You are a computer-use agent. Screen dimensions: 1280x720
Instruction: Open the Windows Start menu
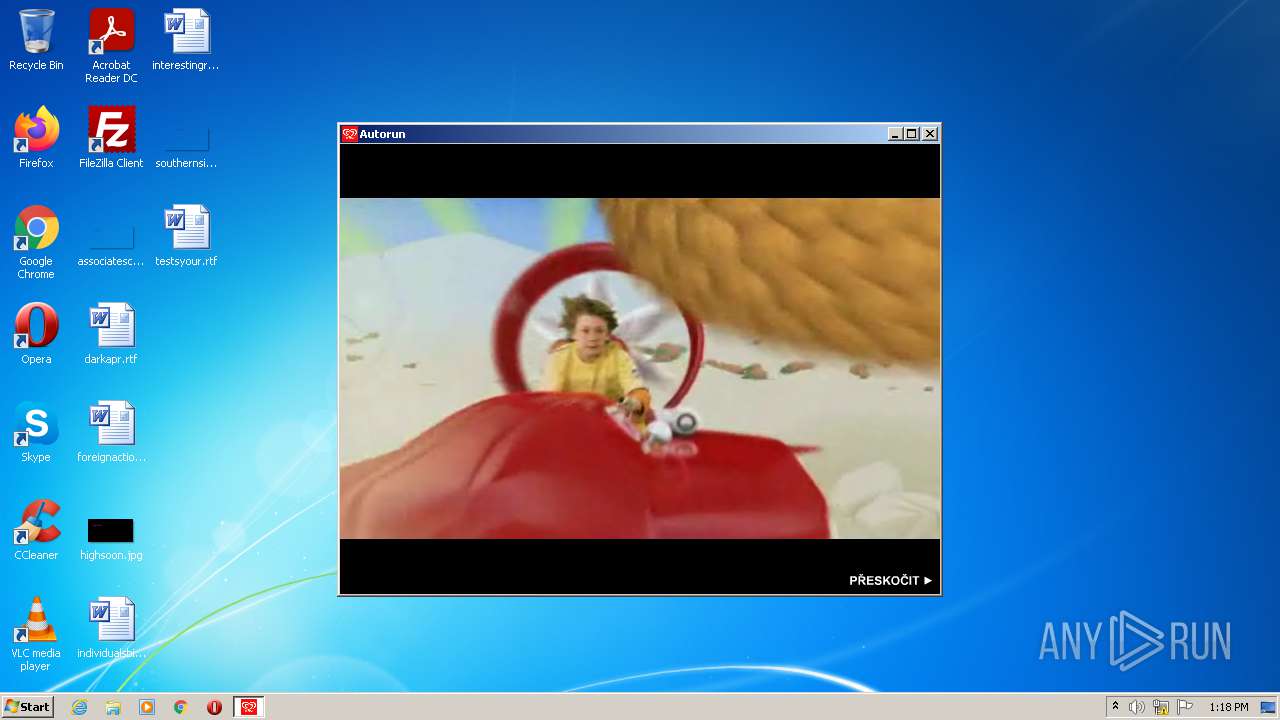pos(27,707)
